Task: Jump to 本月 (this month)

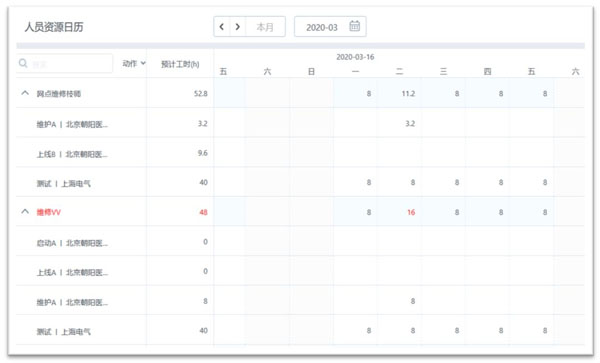Action: click(x=265, y=27)
